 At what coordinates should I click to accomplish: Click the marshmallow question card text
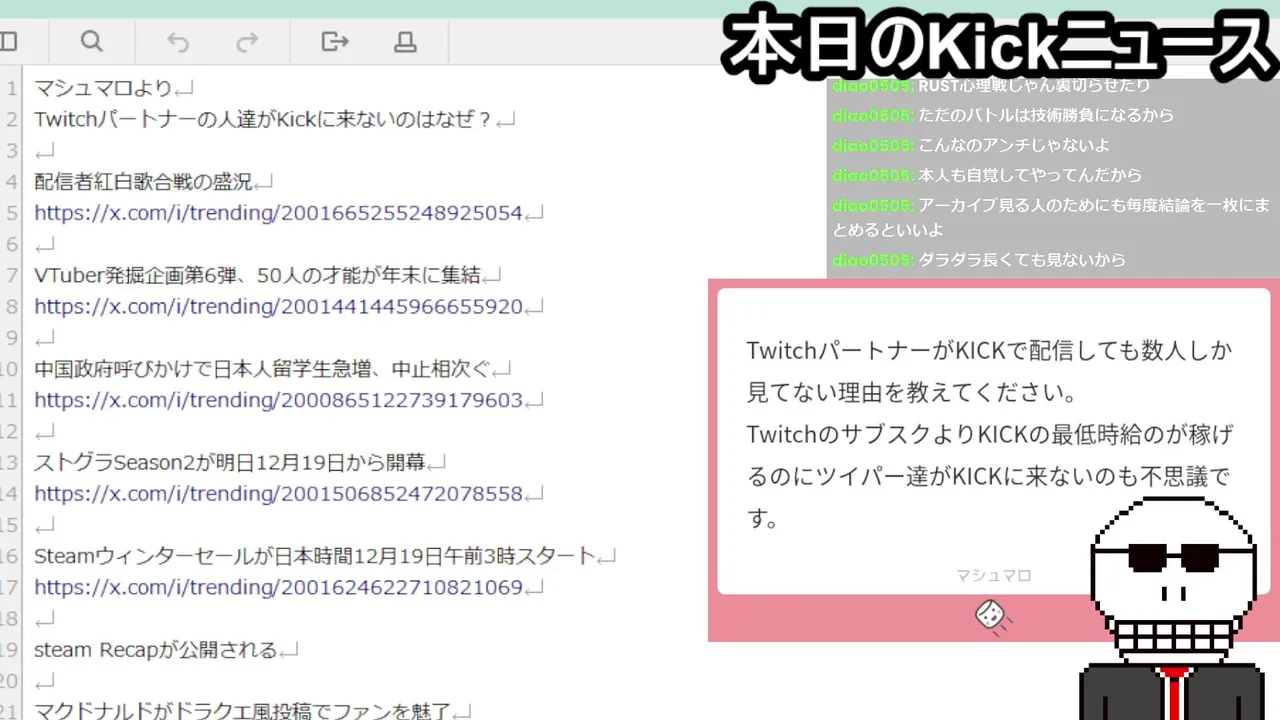(989, 435)
